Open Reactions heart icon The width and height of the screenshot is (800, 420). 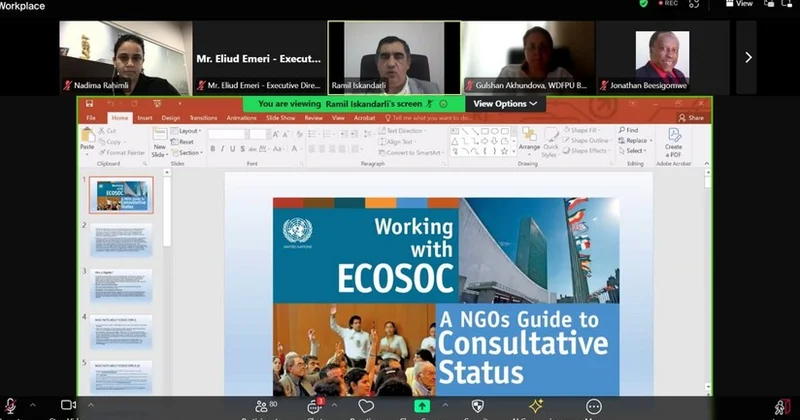pyautogui.click(x=366, y=406)
